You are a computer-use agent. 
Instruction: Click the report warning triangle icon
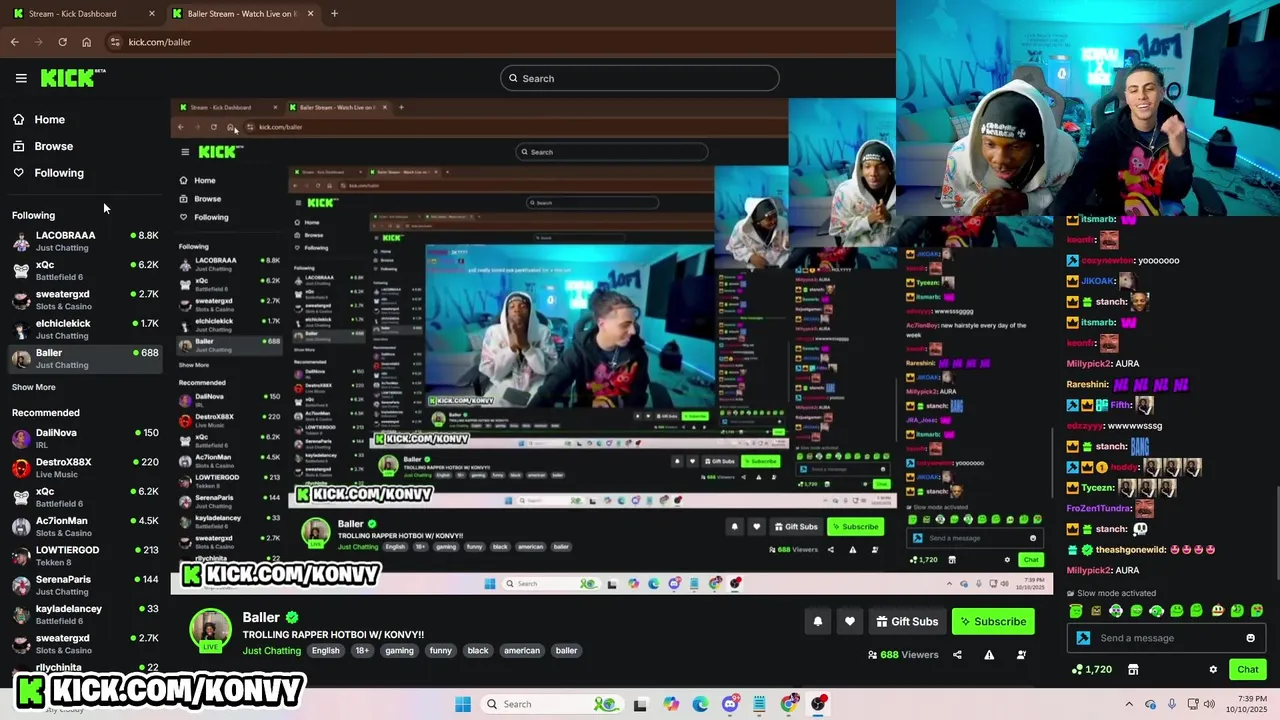pos(989,655)
